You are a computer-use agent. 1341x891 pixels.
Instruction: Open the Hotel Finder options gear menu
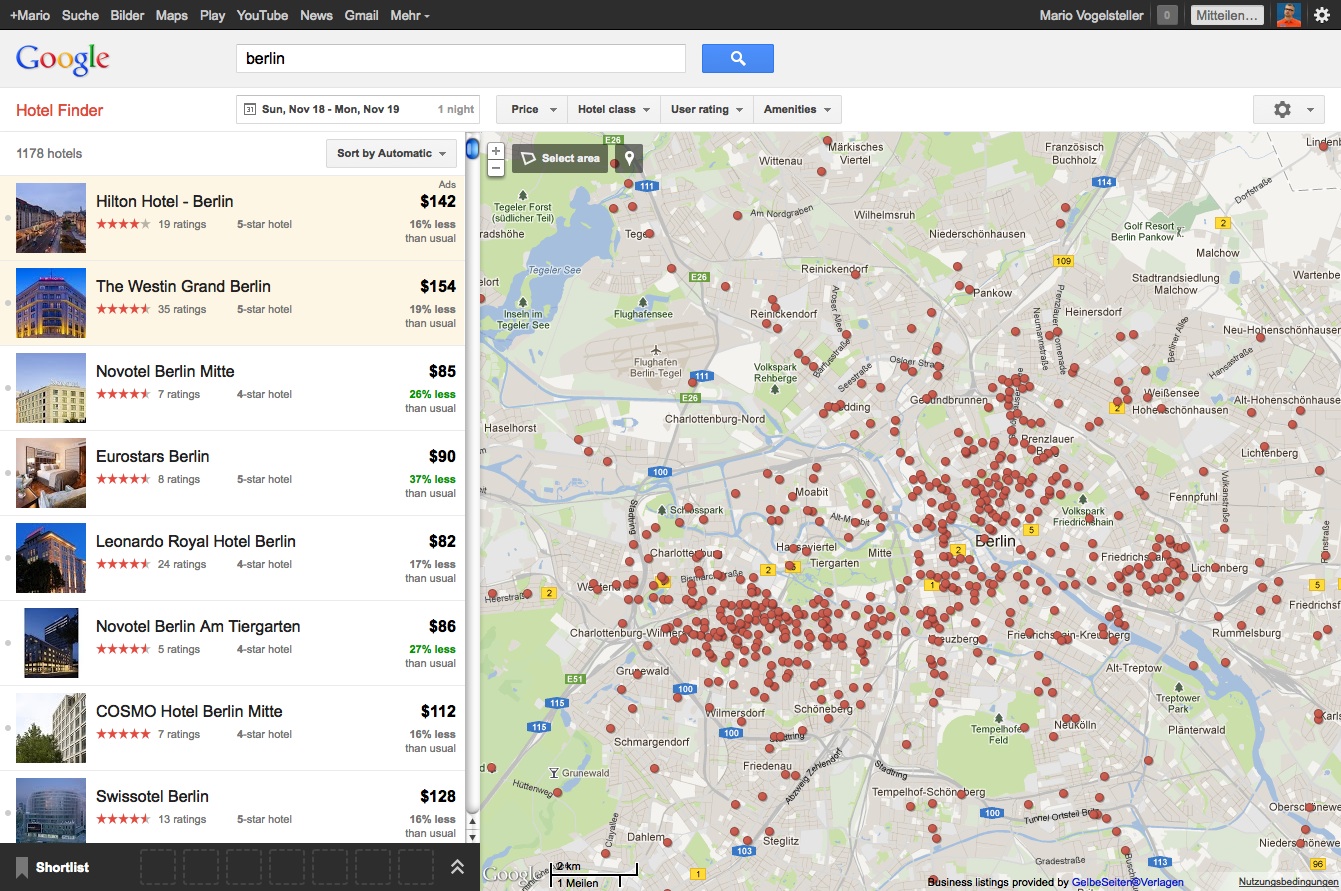(x=1290, y=110)
